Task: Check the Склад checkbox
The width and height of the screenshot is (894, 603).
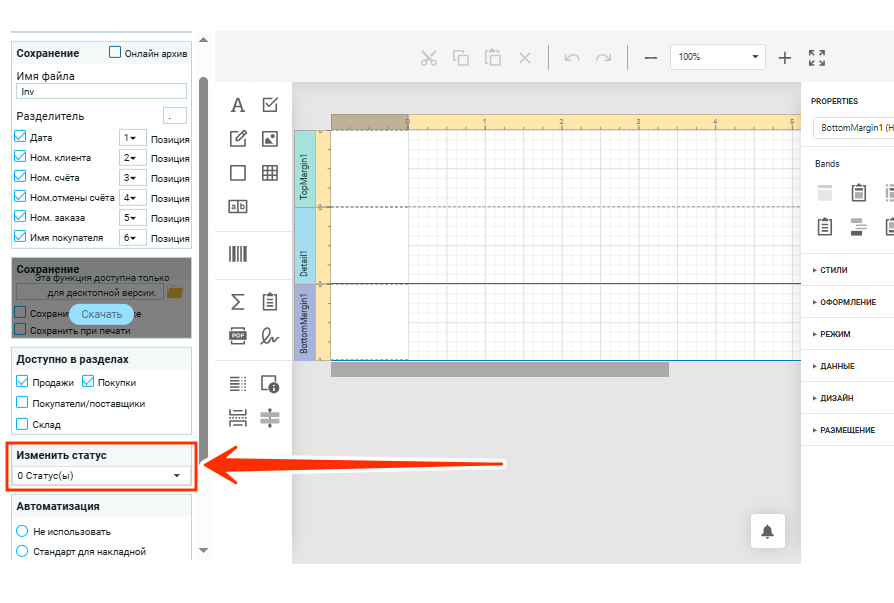Action: (22, 424)
